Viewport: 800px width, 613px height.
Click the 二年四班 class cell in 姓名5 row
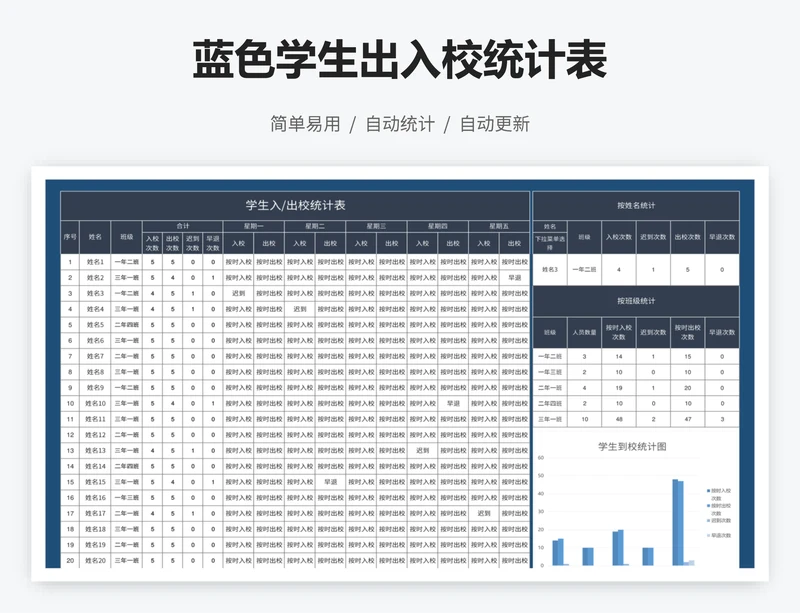[x=127, y=325]
